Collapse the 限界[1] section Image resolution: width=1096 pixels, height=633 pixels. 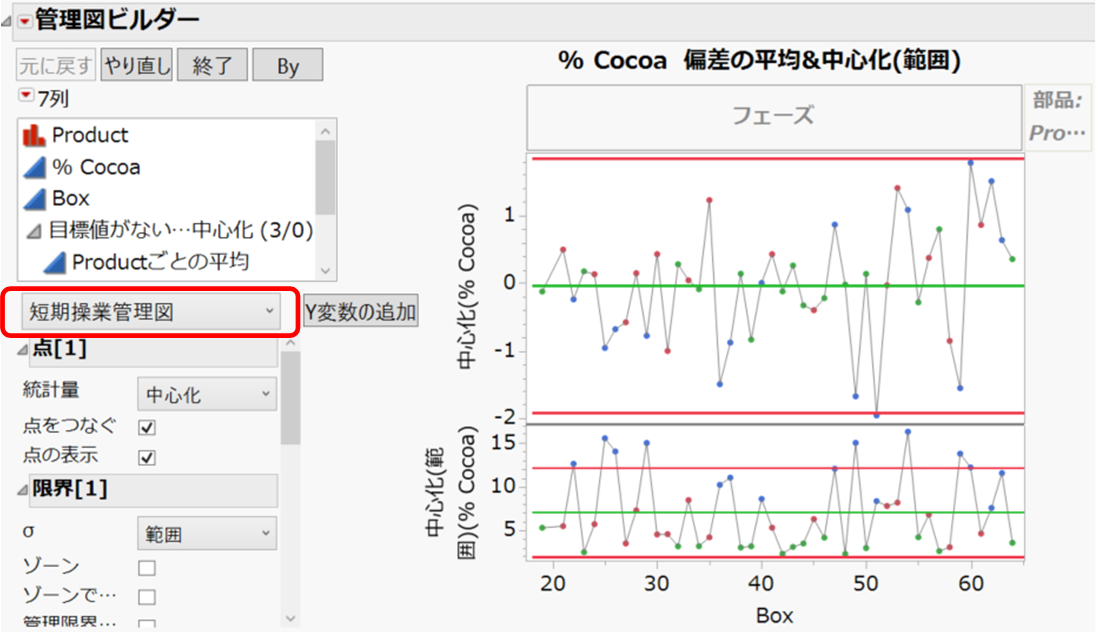pos(22,488)
